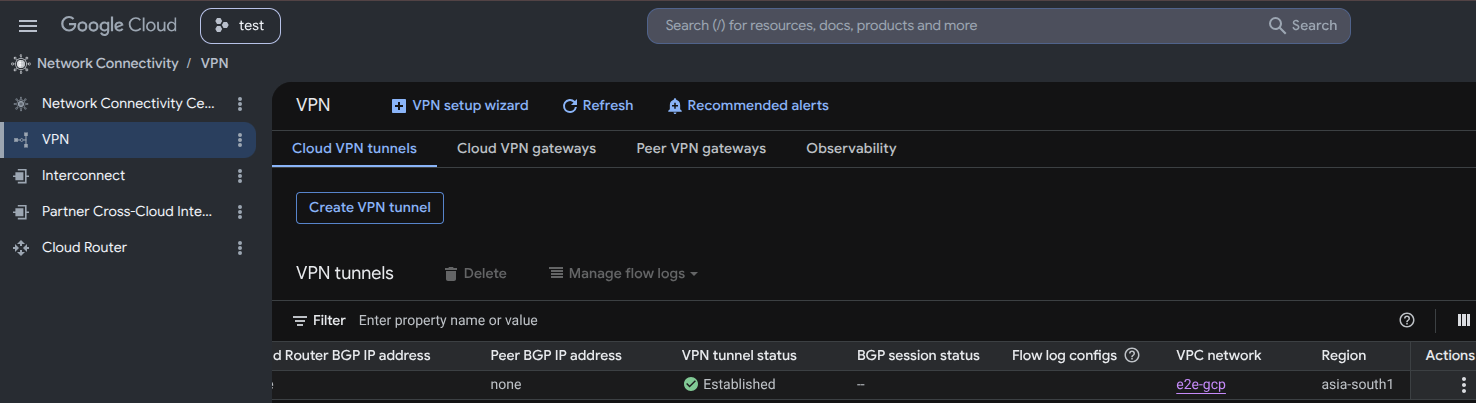The image size is (1476, 403).
Task: Open Recommended alerts
Action: pyautogui.click(x=748, y=105)
